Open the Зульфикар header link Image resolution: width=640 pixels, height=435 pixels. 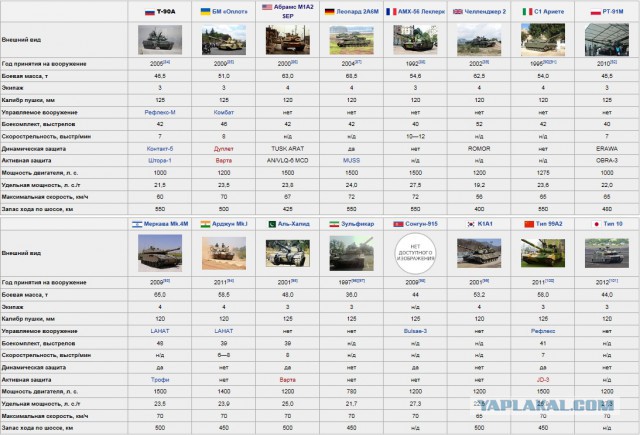(358, 224)
